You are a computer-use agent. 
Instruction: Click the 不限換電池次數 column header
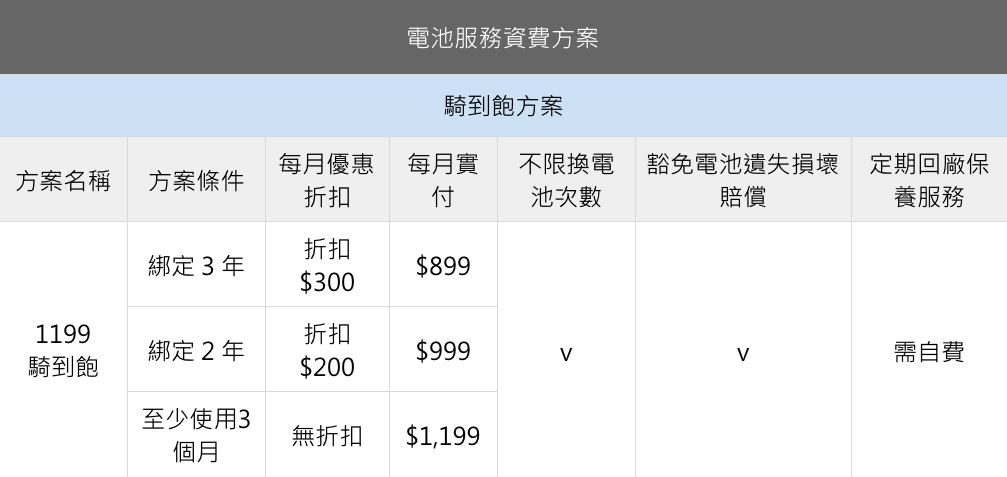click(x=566, y=180)
